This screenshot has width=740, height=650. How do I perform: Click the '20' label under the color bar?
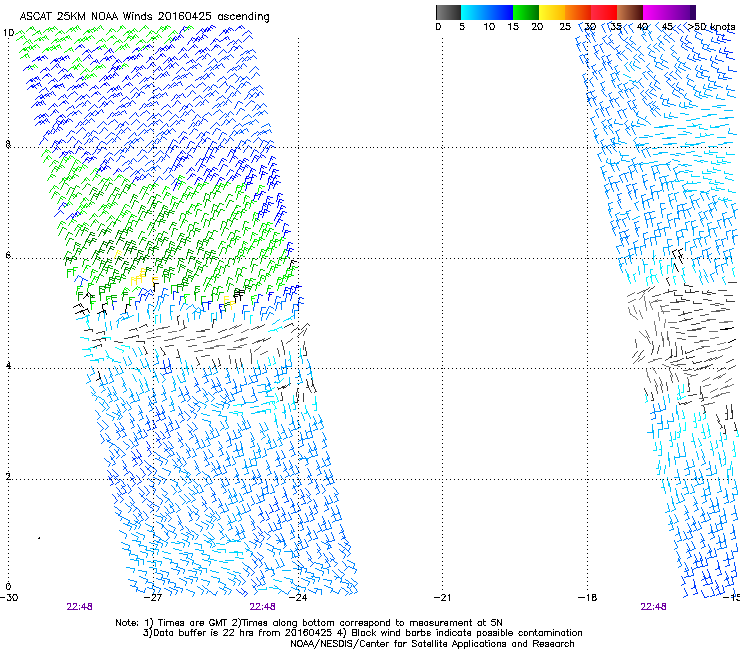pos(537,26)
